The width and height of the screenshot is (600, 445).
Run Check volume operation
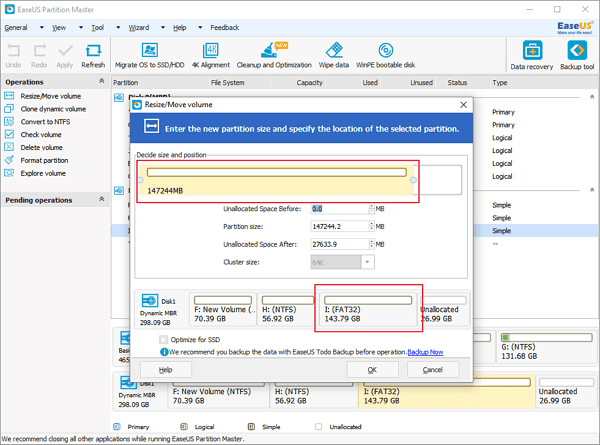point(41,135)
